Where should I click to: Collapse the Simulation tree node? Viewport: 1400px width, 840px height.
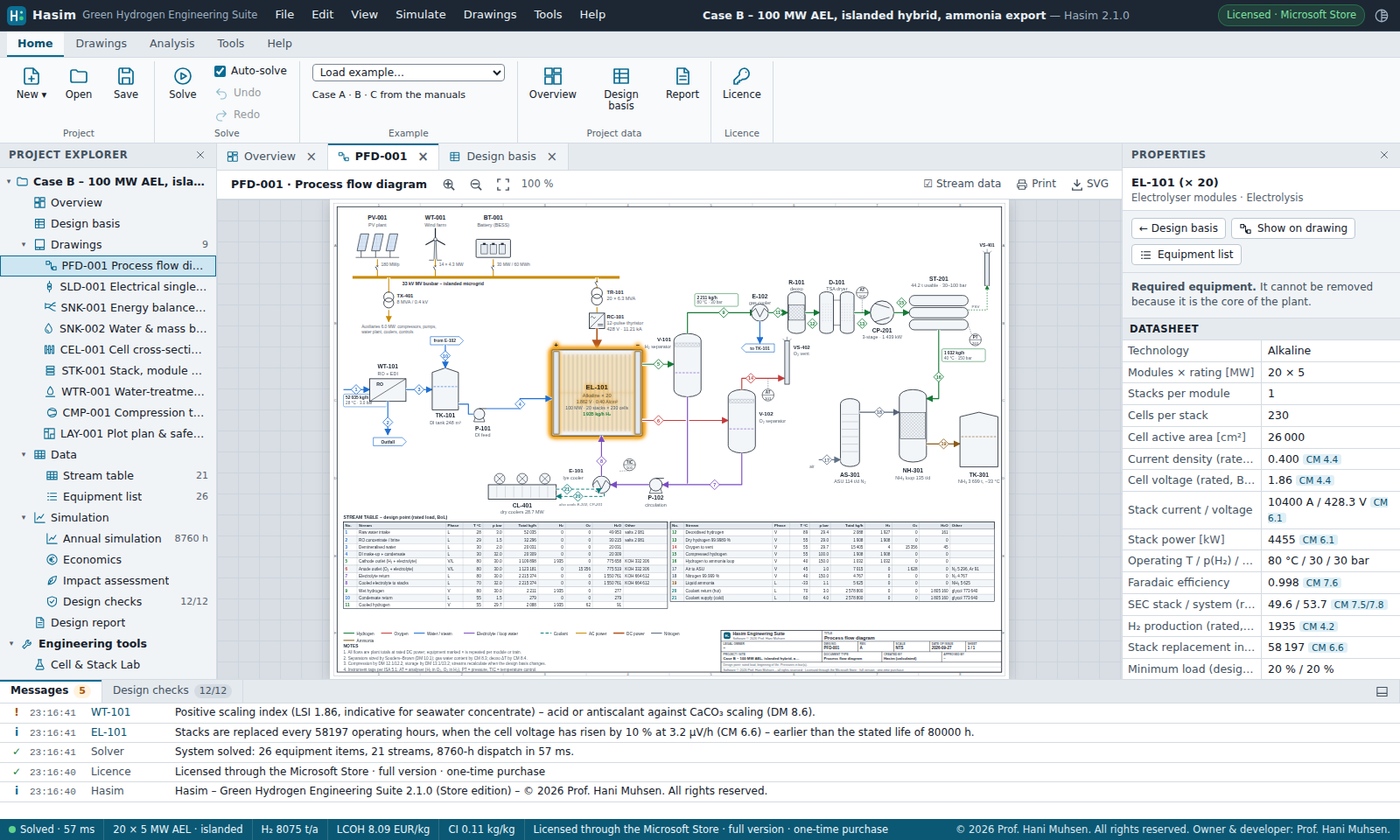24,518
